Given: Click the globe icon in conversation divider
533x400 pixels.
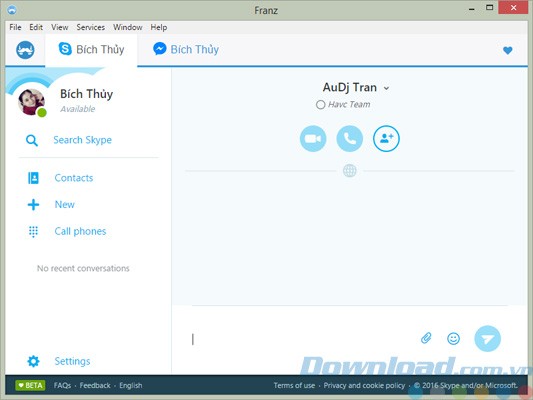Looking at the screenshot, I should (x=349, y=171).
